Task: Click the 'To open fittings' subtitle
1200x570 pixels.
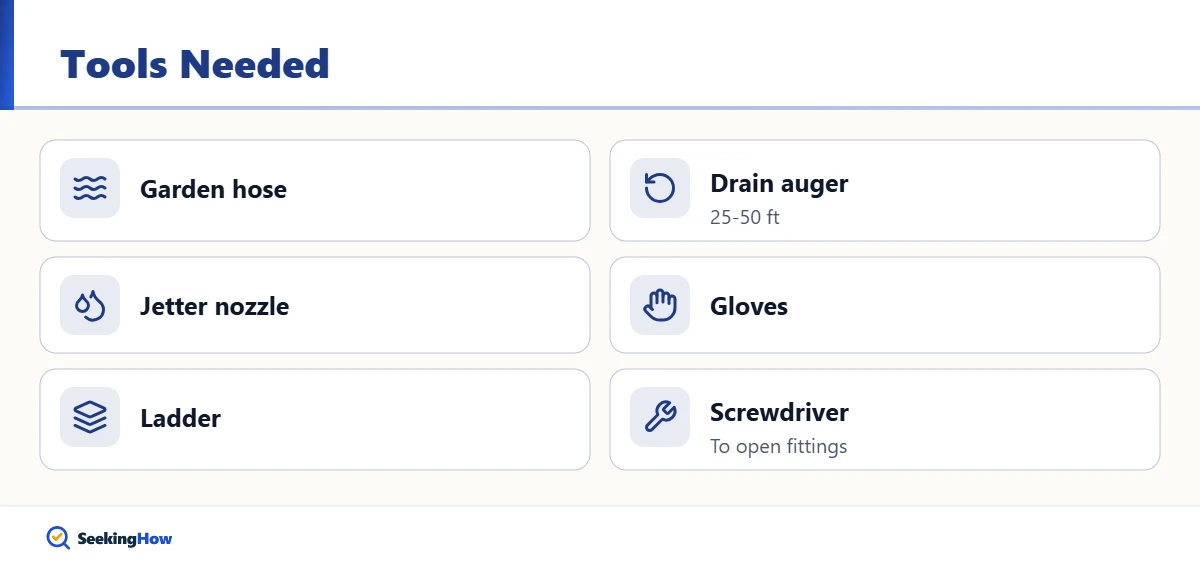Action: (778, 446)
